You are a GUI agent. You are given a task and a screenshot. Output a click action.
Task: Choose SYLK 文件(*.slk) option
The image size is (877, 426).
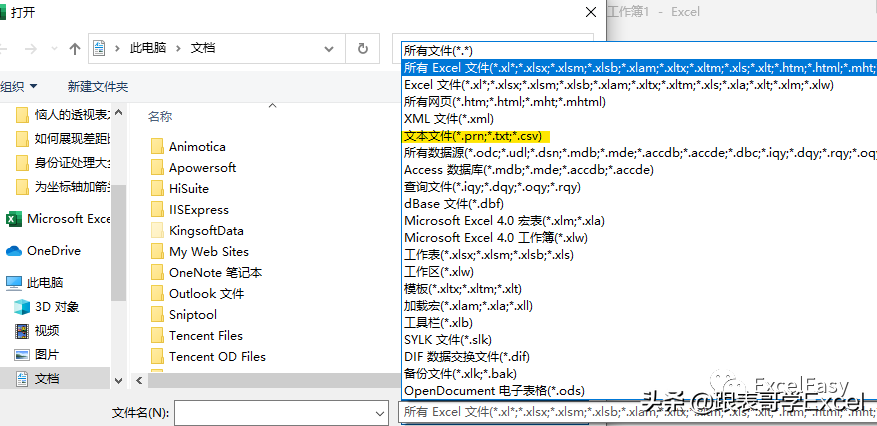639,340
